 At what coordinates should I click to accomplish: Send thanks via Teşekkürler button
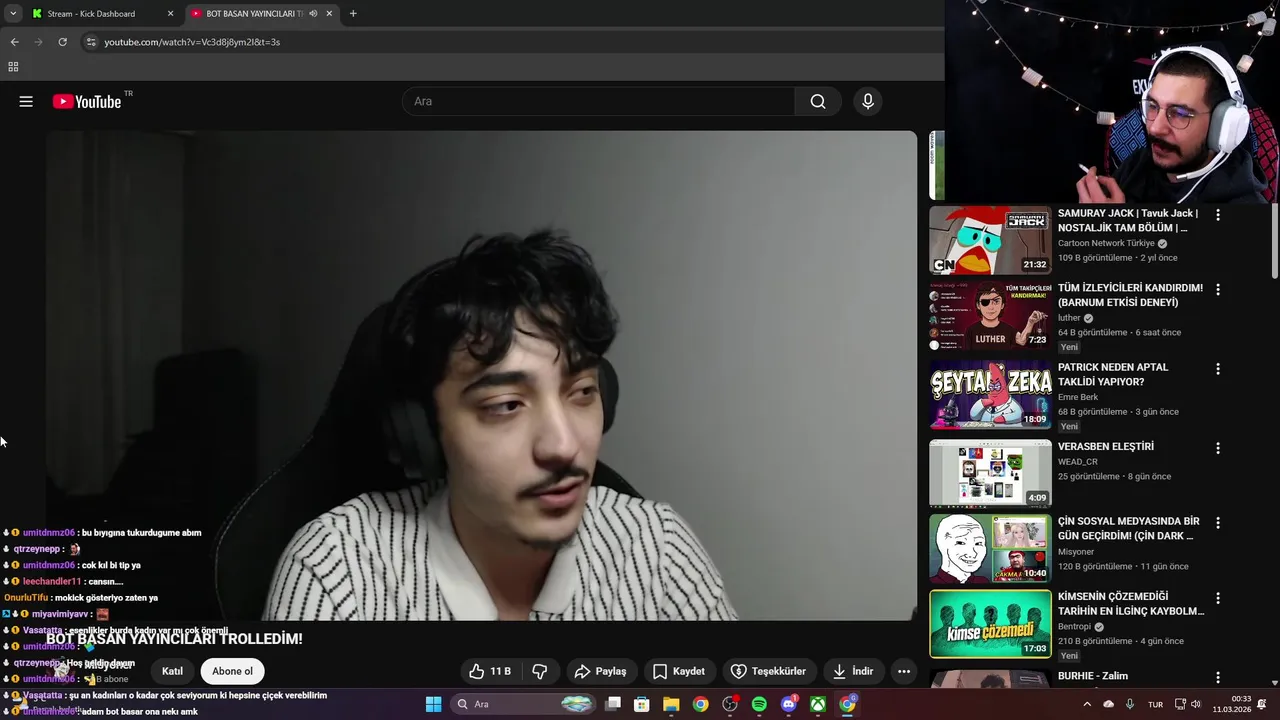coord(768,671)
